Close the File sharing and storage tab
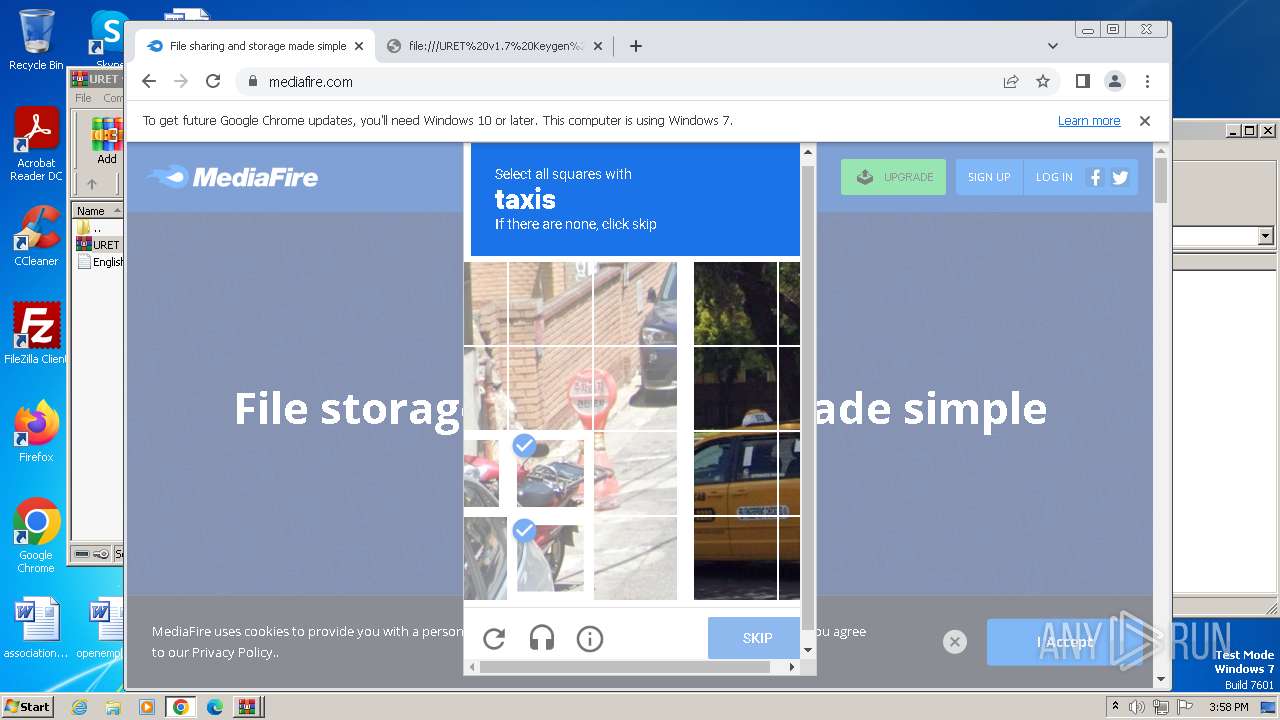1280x720 pixels. click(359, 46)
